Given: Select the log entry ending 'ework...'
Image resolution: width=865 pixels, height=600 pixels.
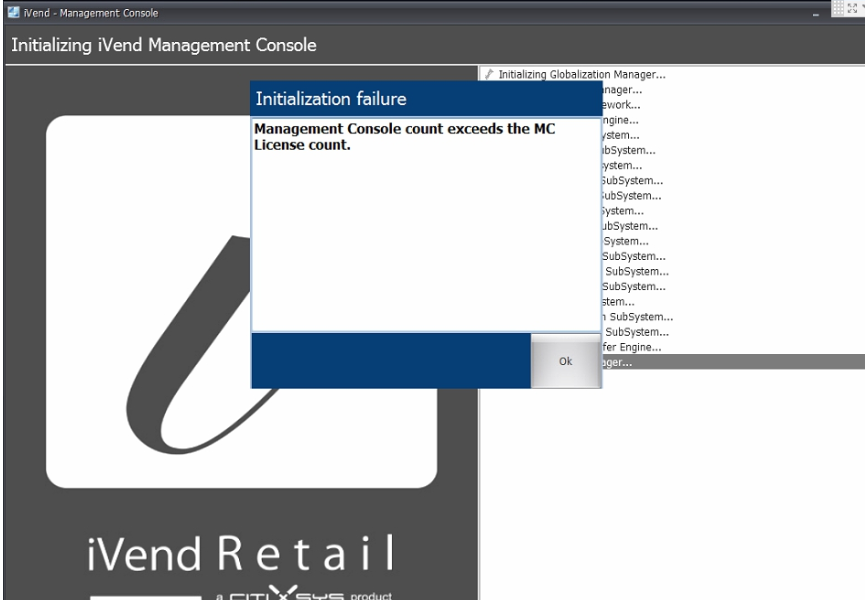Looking at the screenshot, I should [x=621, y=105].
